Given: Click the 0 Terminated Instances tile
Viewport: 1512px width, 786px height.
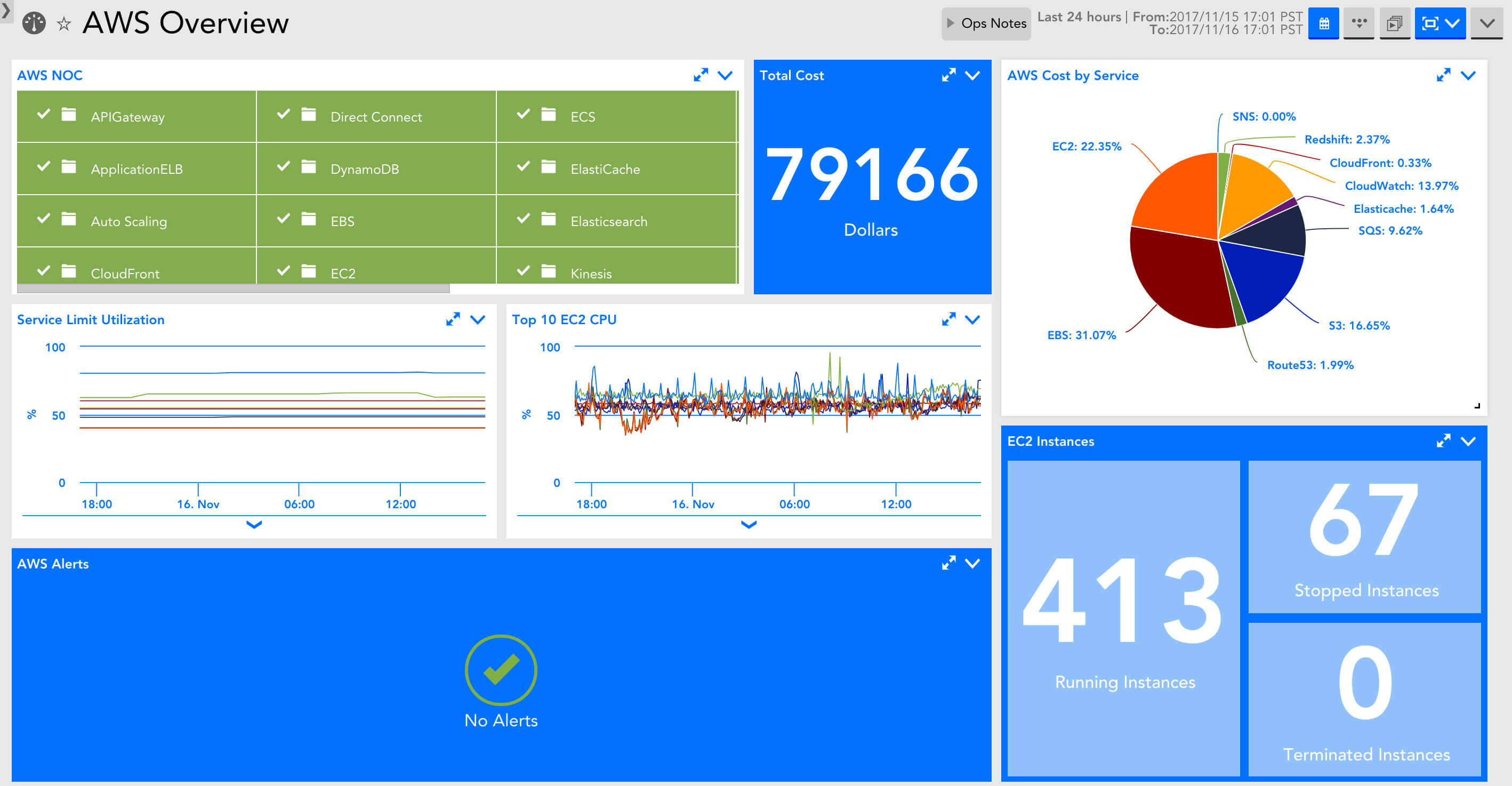Looking at the screenshot, I should coord(1364,699).
